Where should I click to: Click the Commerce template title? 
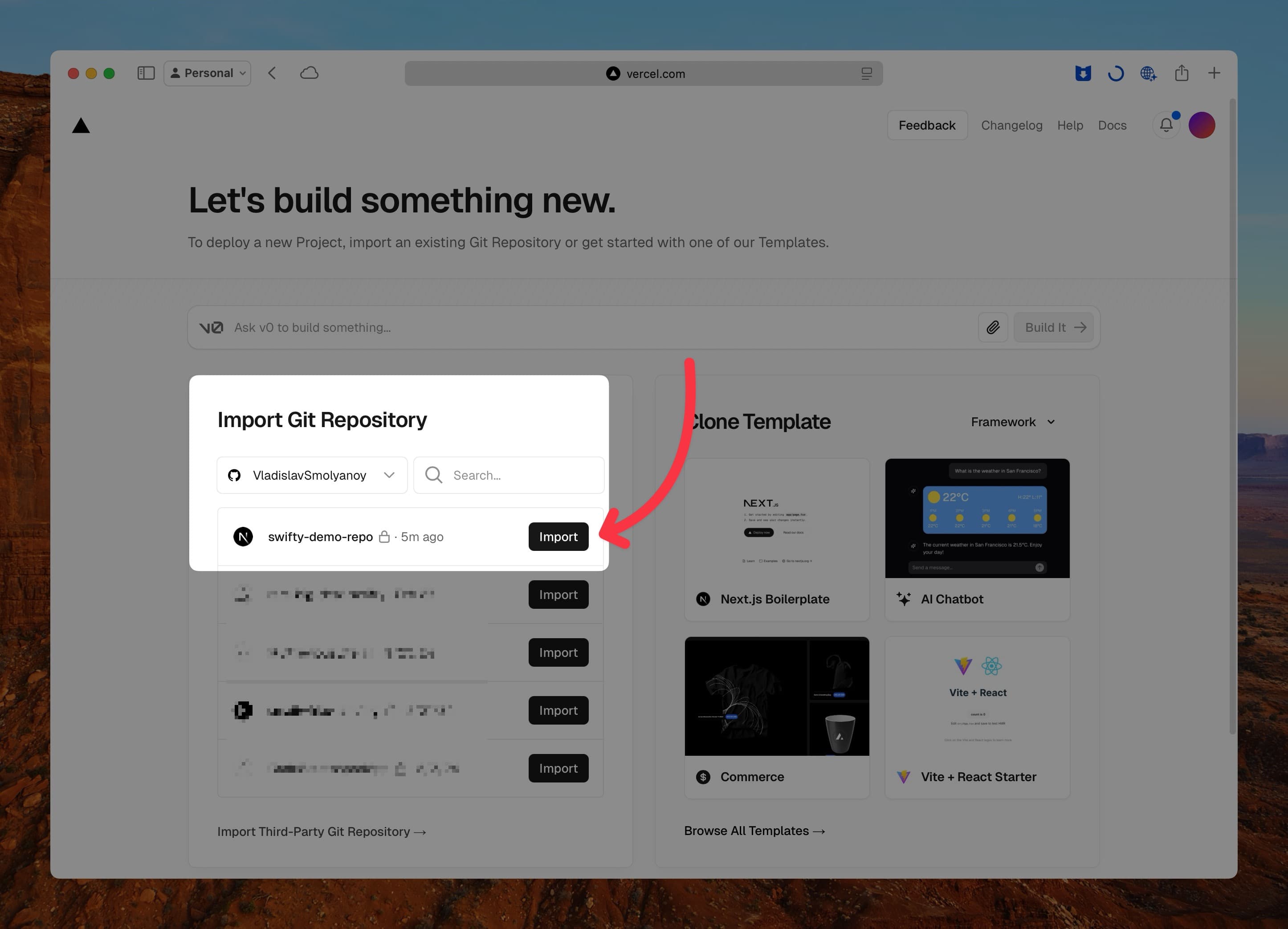[752, 777]
